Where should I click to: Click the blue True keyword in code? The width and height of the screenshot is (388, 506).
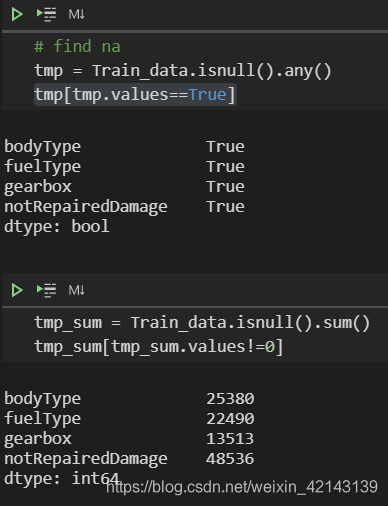click(208, 95)
